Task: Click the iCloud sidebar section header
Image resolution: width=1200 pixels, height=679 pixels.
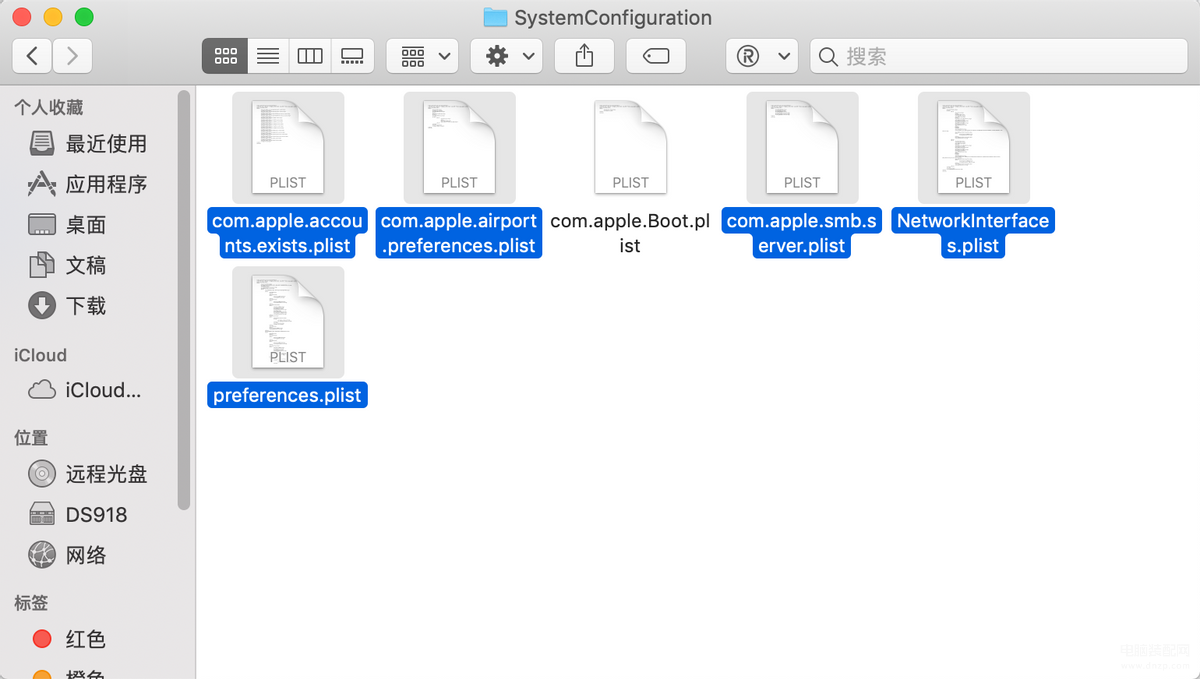Action: click(40, 355)
